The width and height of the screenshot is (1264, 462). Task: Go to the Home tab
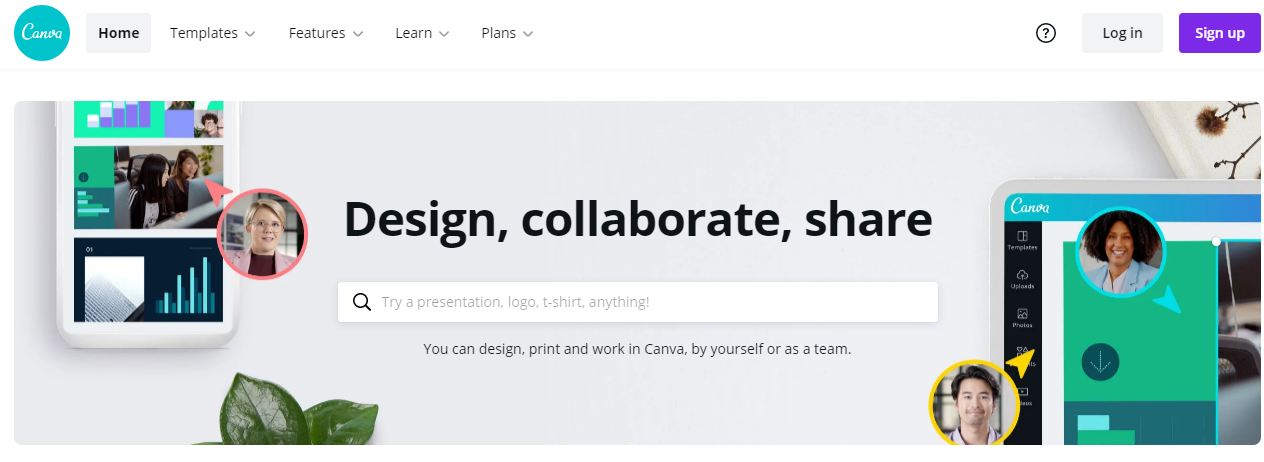[x=118, y=33]
